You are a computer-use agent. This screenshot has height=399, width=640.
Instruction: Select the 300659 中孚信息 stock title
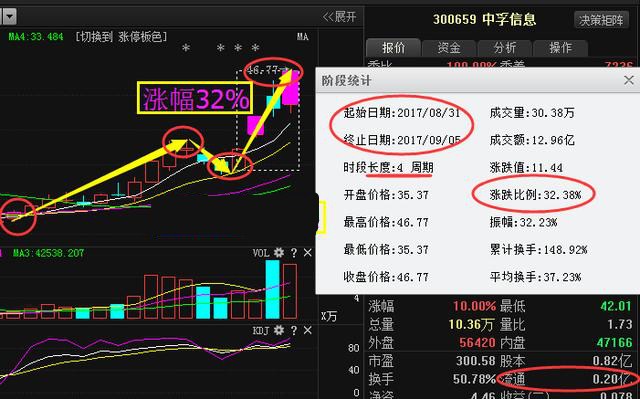(x=484, y=19)
